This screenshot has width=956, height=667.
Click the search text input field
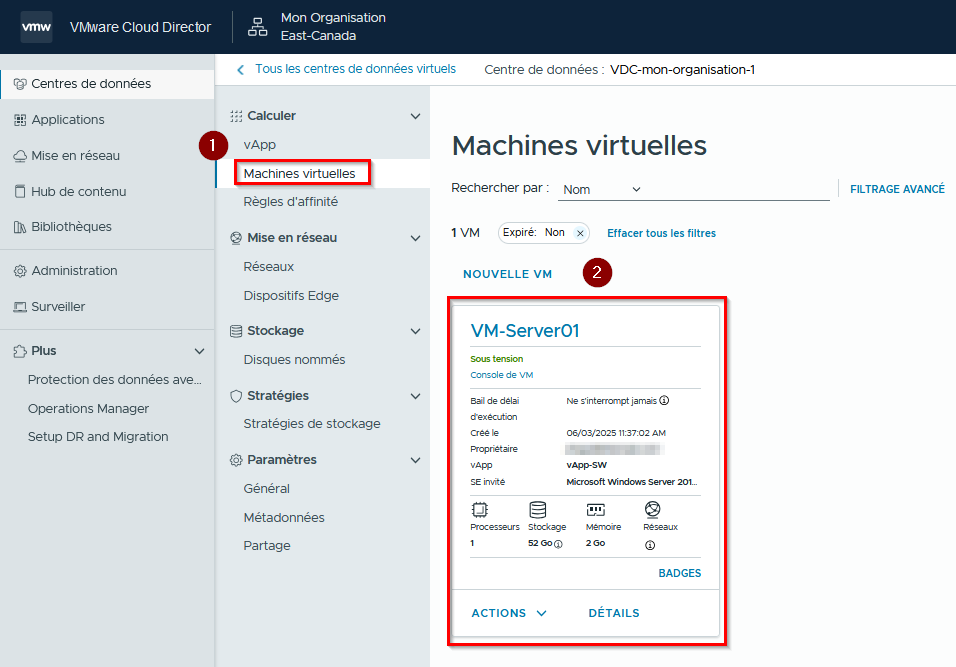coord(738,190)
